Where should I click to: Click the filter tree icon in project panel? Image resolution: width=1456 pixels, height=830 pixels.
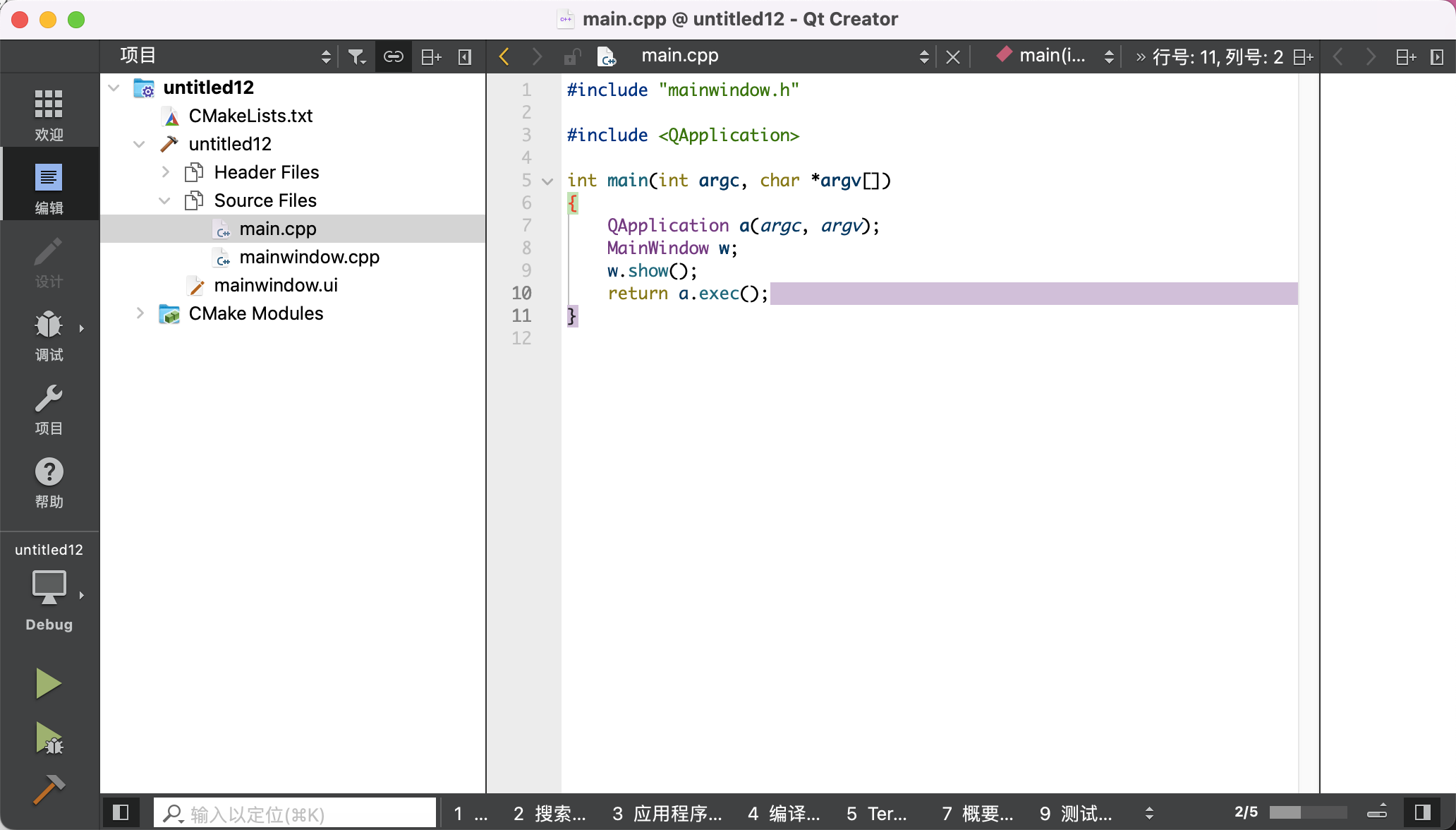[357, 56]
